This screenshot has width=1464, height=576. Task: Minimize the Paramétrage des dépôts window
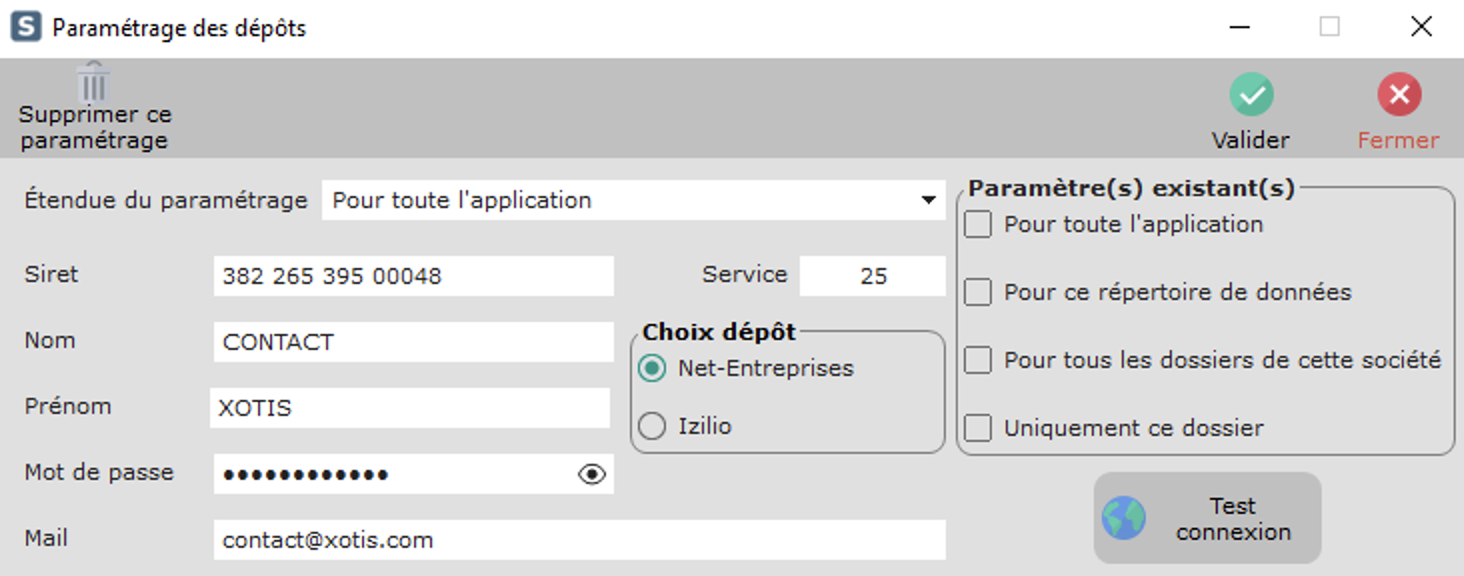(x=1240, y=27)
